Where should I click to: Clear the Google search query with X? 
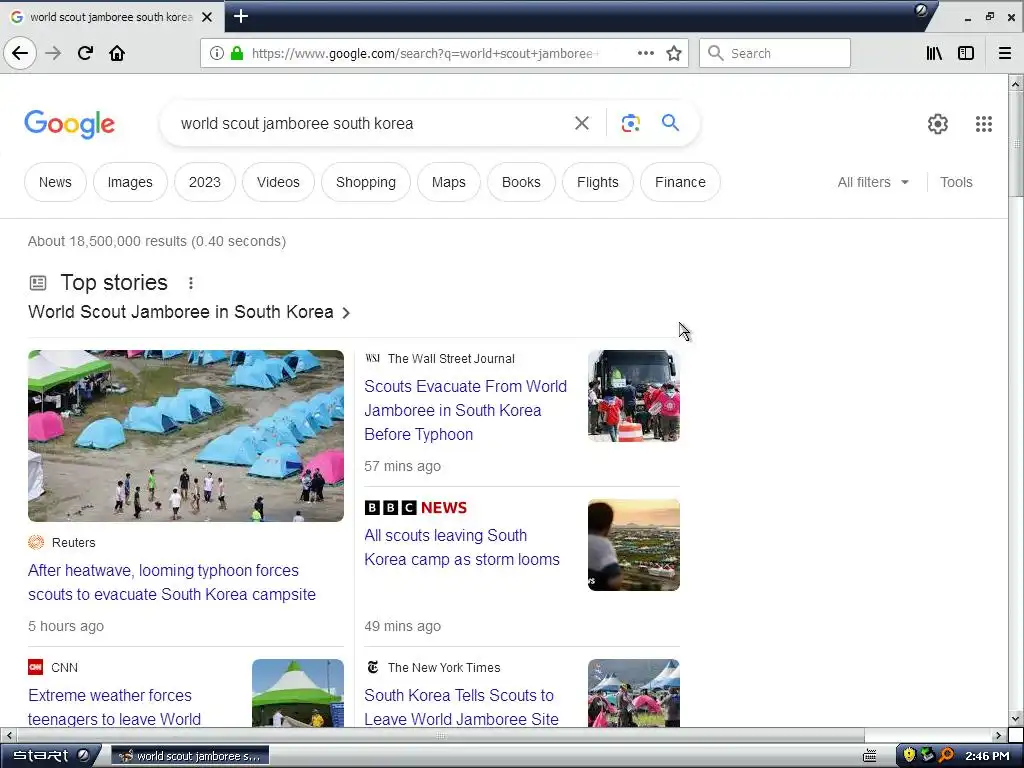[582, 123]
